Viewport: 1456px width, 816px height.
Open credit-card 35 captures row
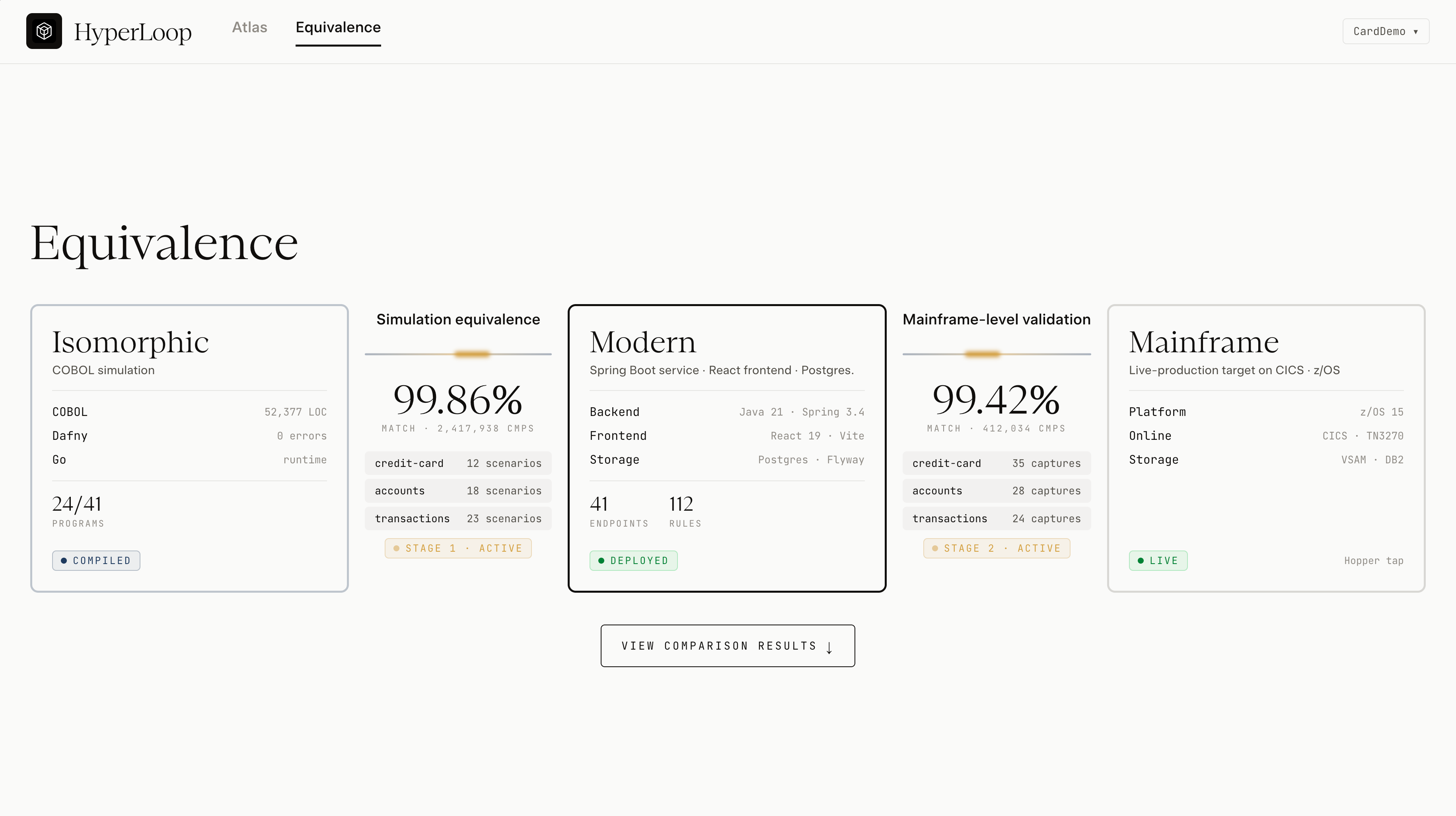997,463
